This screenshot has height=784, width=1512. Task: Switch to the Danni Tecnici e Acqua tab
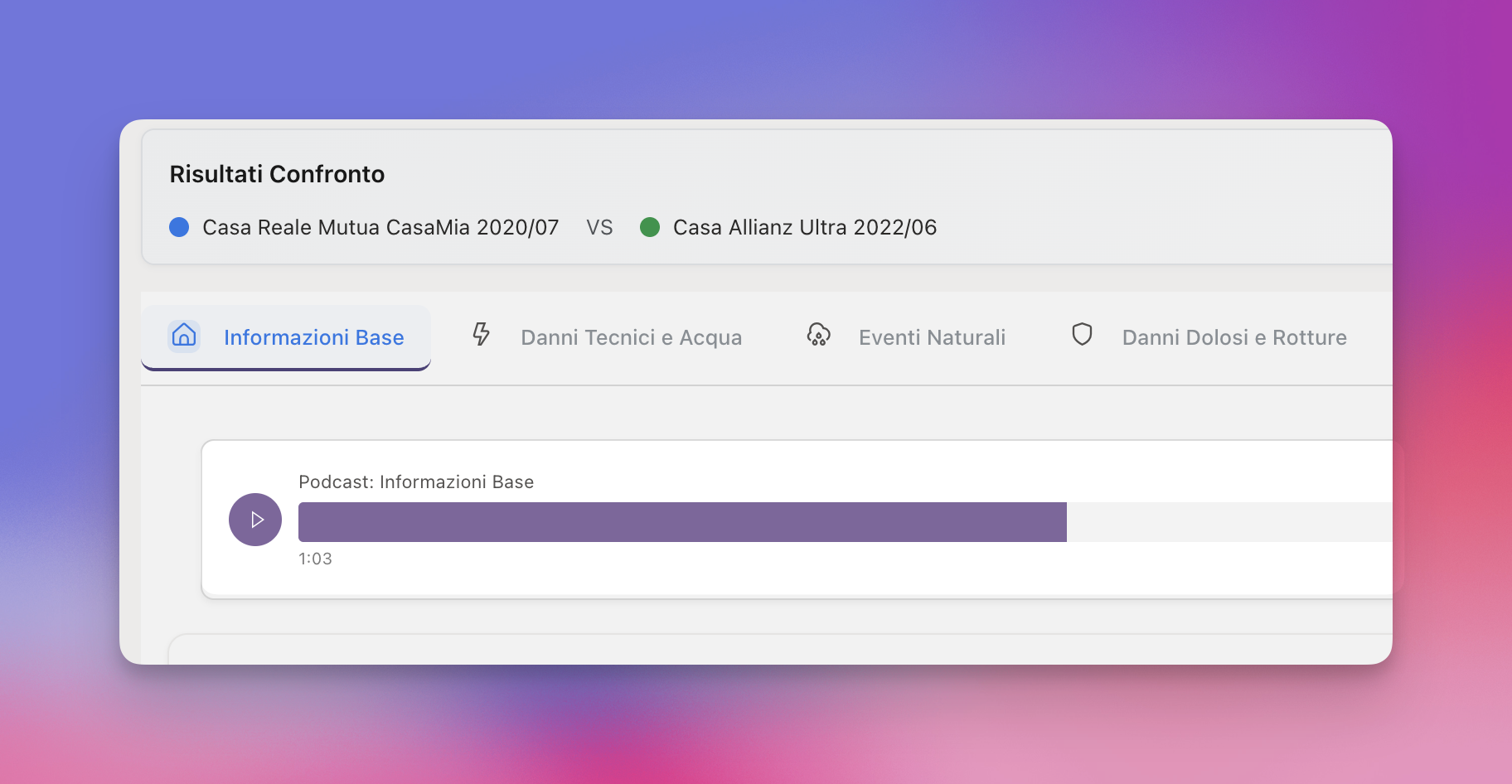point(631,337)
